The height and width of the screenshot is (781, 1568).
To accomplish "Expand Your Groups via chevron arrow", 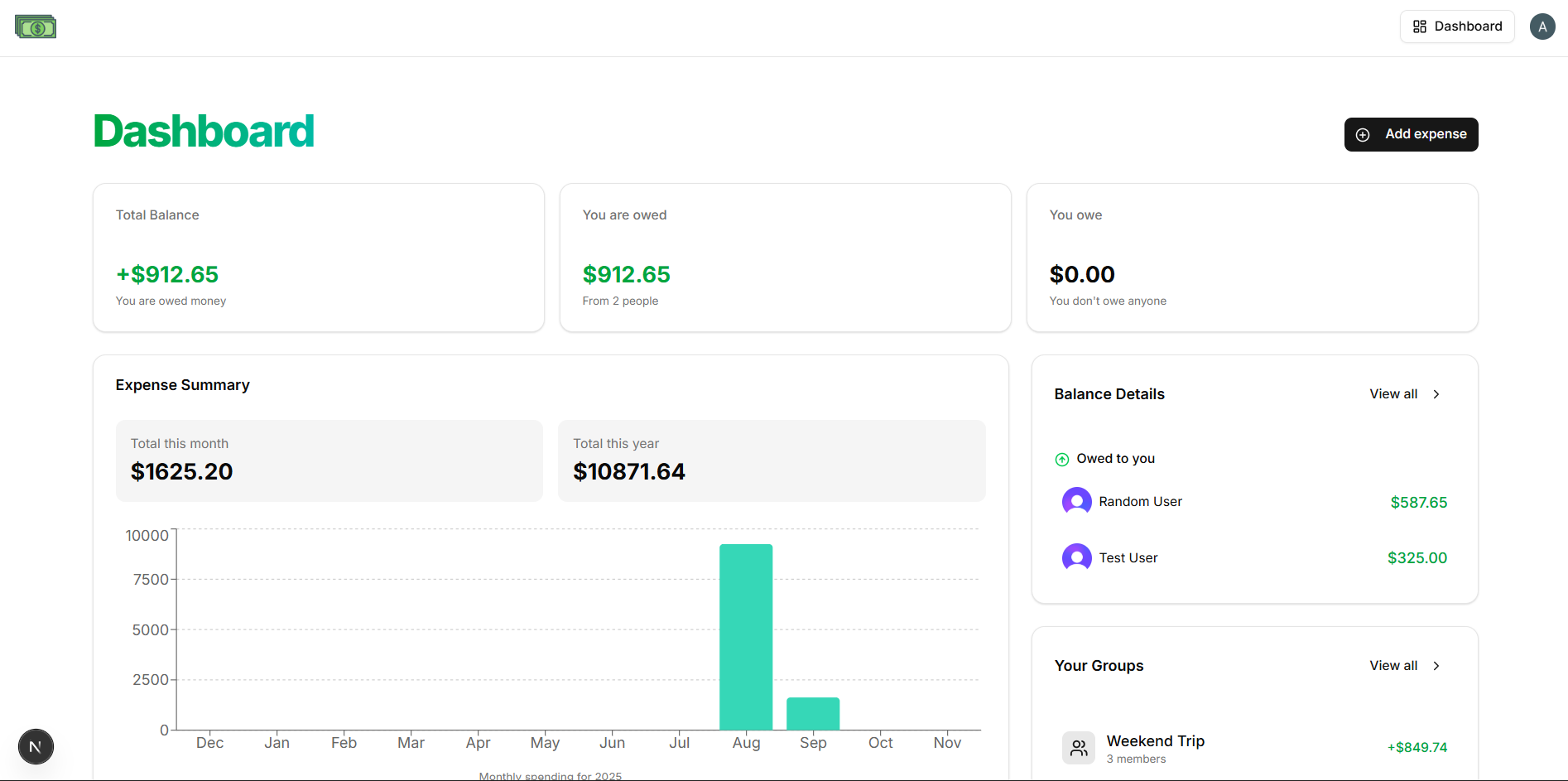I will (1436, 666).
